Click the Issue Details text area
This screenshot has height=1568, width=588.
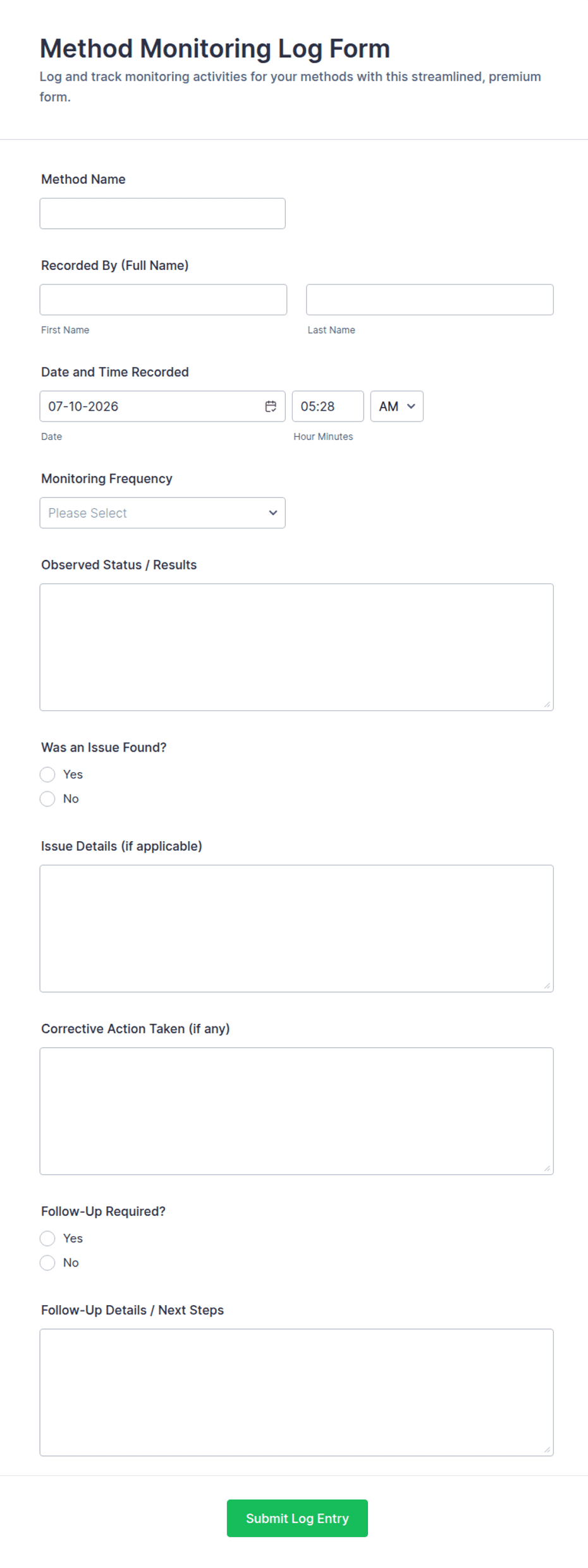point(297,928)
